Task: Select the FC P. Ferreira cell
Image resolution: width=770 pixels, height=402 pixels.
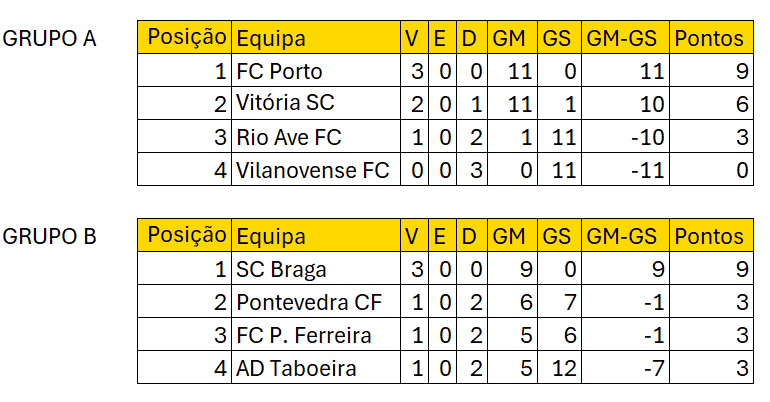Action: coord(316,334)
